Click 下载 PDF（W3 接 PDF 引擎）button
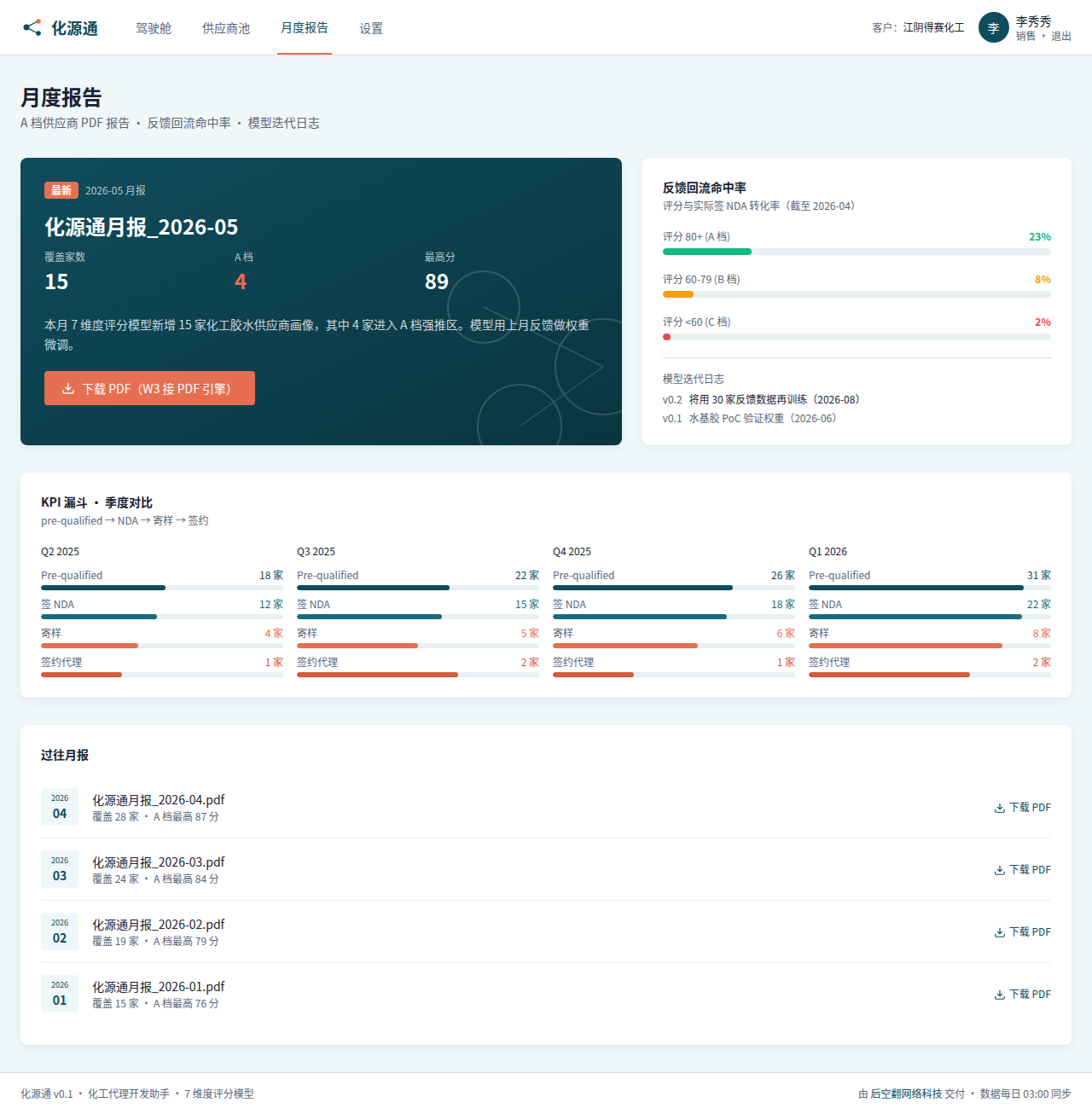This screenshot has width=1092, height=1114. point(149,388)
